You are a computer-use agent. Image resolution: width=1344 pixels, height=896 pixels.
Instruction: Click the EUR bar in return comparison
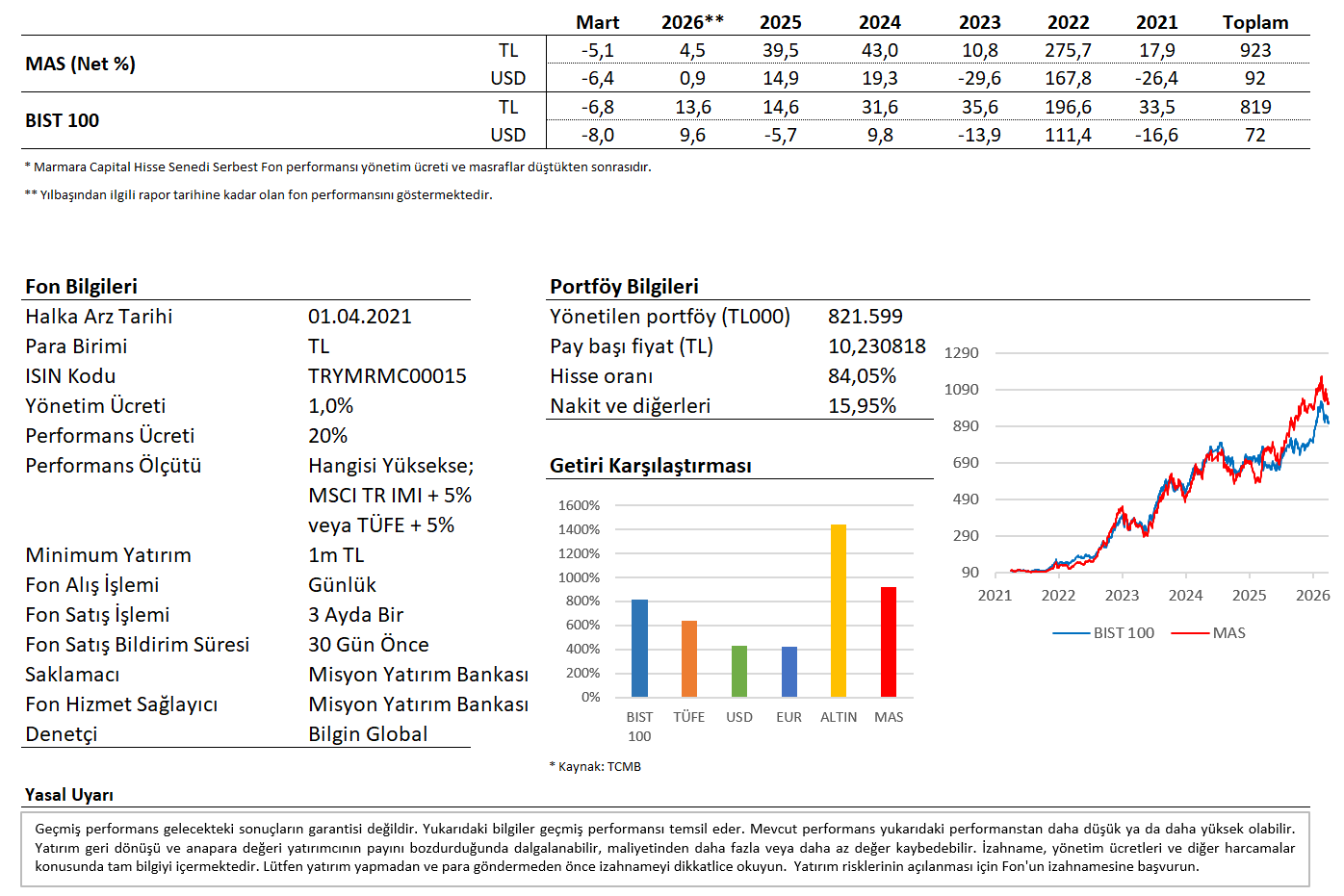pyautogui.click(x=789, y=672)
